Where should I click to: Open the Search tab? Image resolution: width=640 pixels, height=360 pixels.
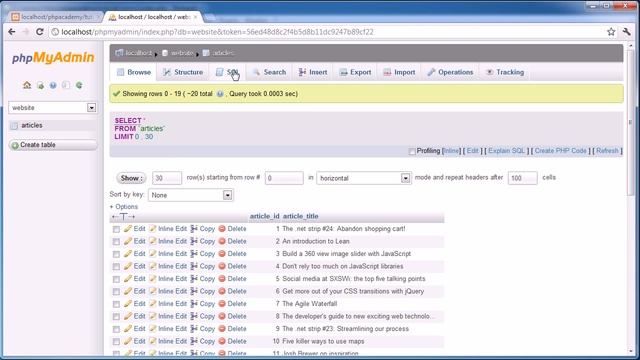[x=269, y=72]
